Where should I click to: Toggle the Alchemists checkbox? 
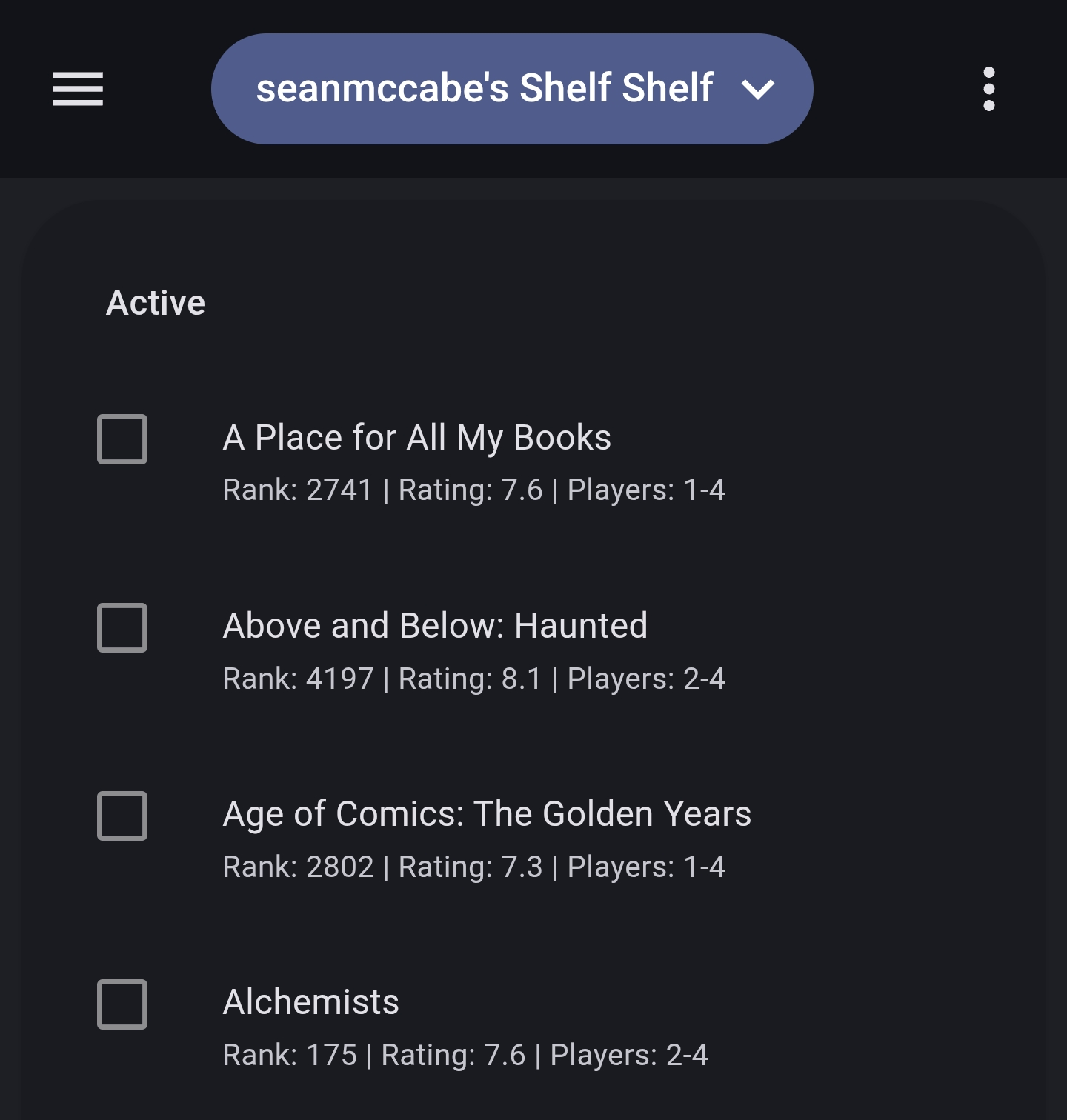tap(122, 1004)
